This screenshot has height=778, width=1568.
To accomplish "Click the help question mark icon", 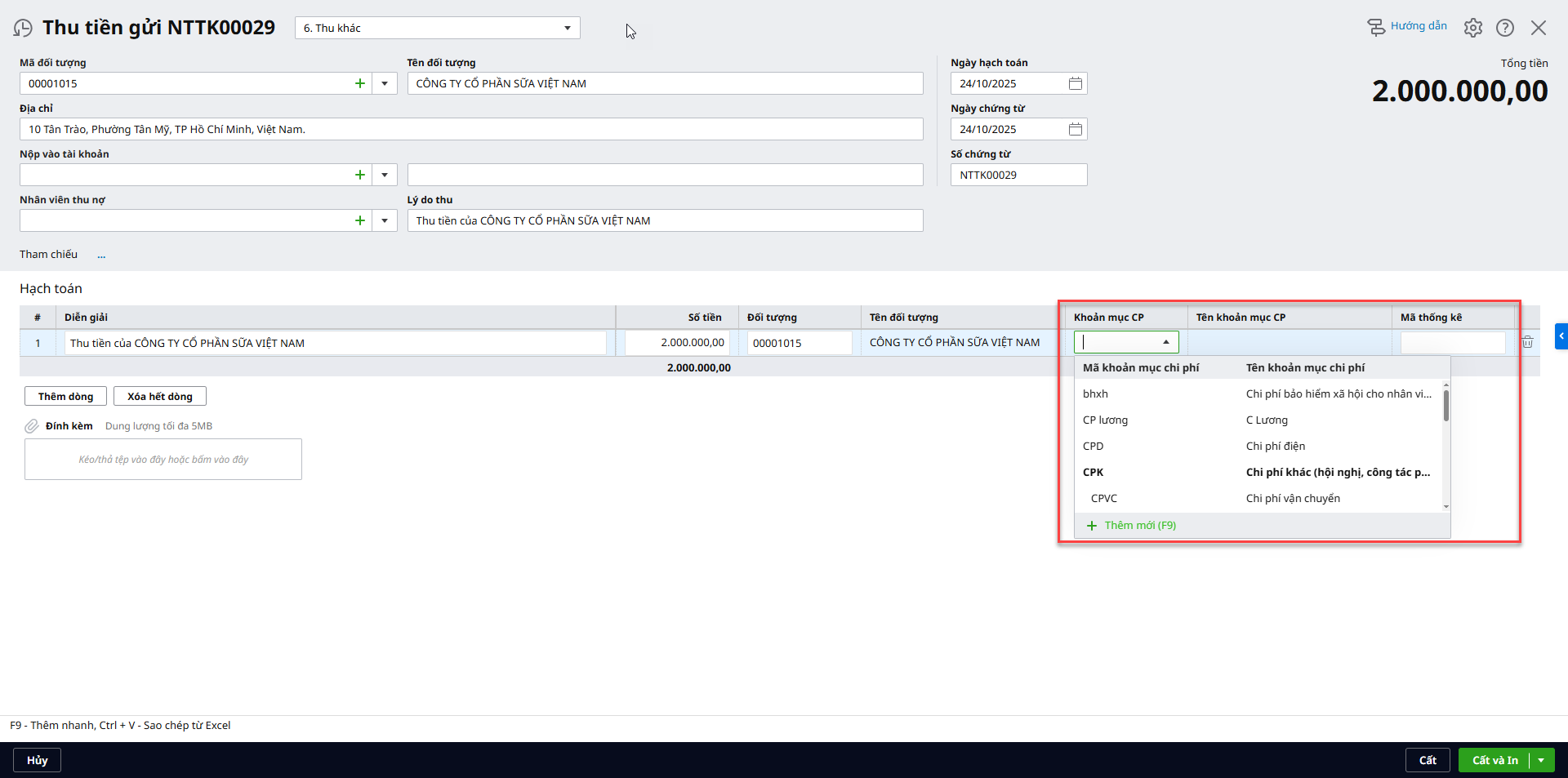I will point(1504,28).
